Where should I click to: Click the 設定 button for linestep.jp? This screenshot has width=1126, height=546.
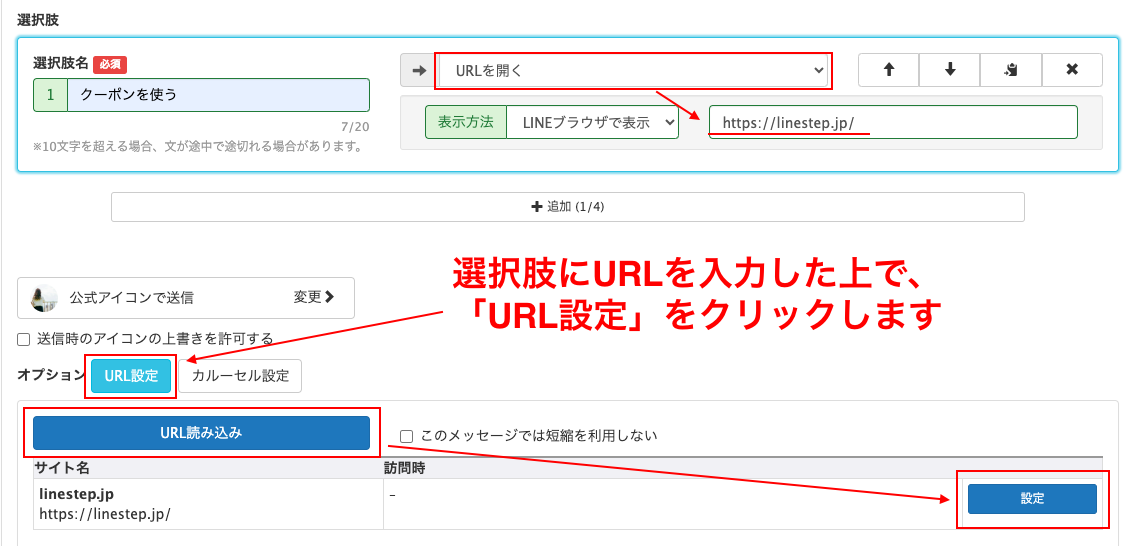pyautogui.click(x=1032, y=499)
